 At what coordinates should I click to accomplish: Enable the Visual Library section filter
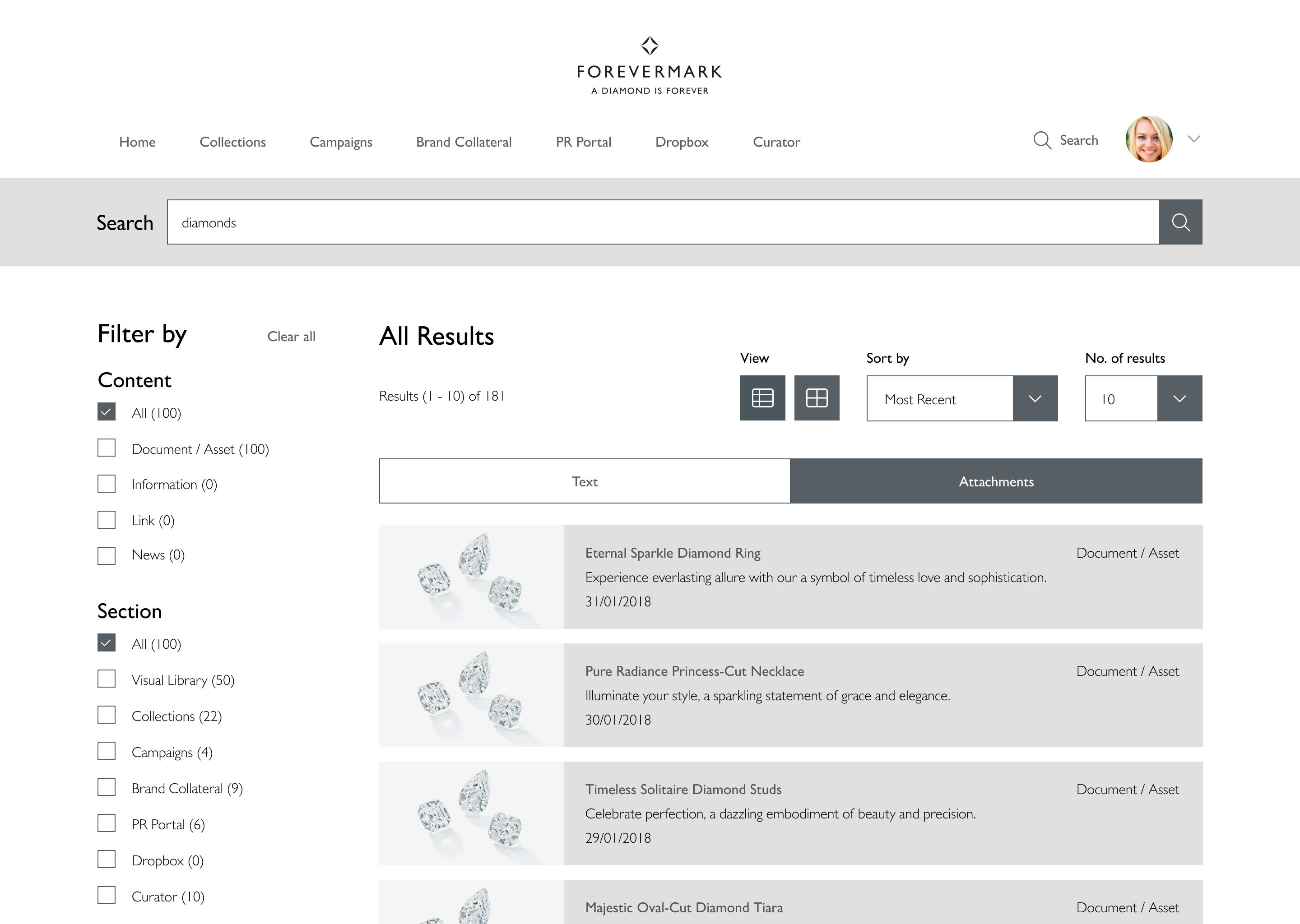[x=107, y=679]
